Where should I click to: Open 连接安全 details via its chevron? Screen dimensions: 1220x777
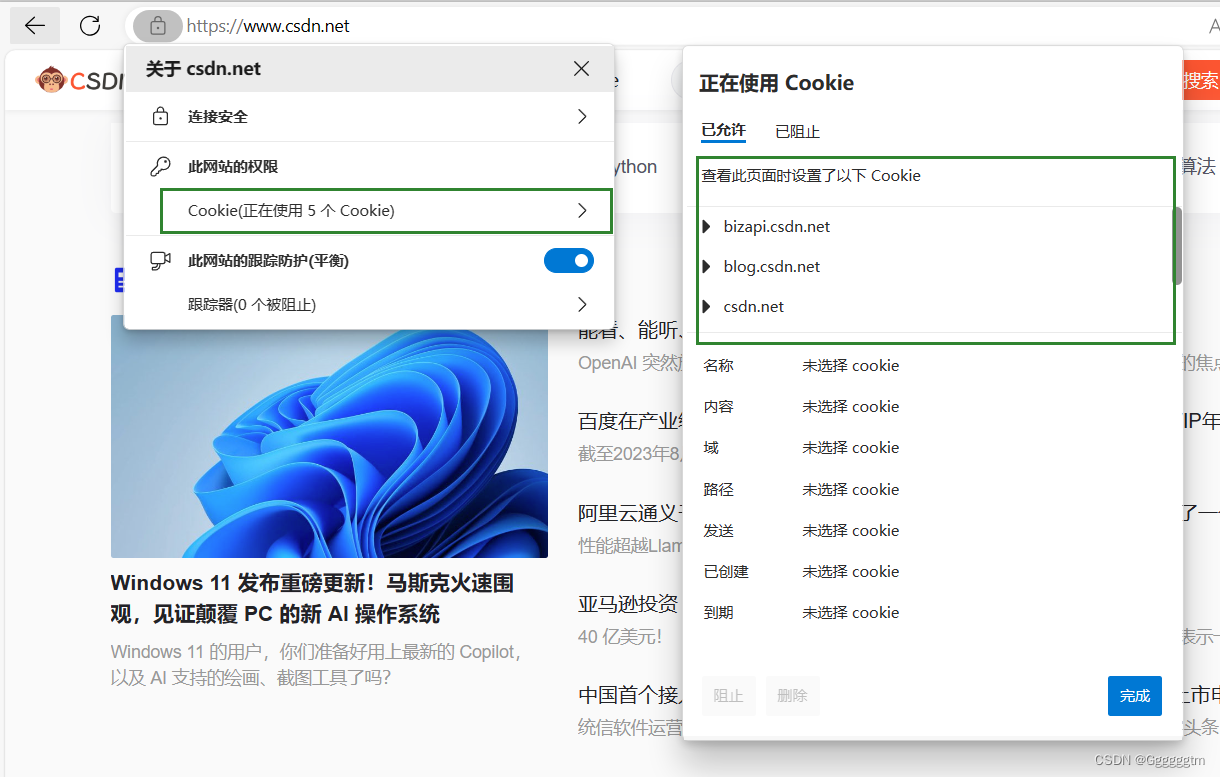click(x=582, y=117)
